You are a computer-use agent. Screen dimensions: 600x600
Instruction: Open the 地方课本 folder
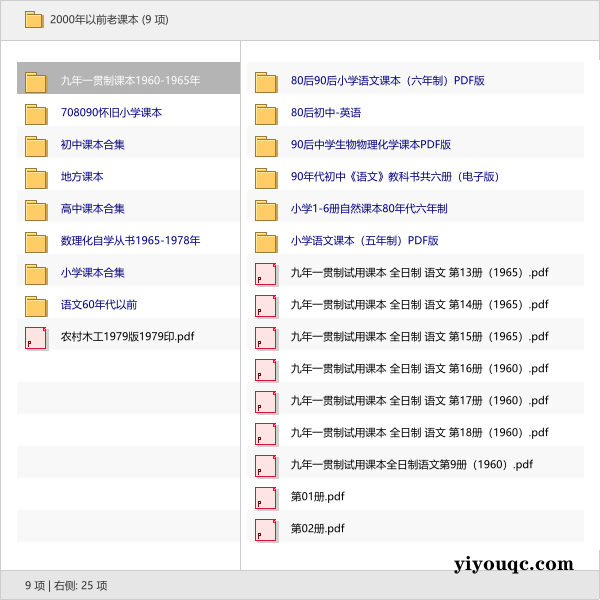[82, 176]
